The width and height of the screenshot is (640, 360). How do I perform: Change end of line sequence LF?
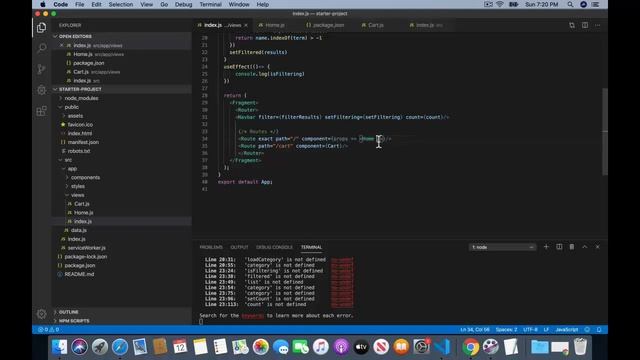[546, 329]
